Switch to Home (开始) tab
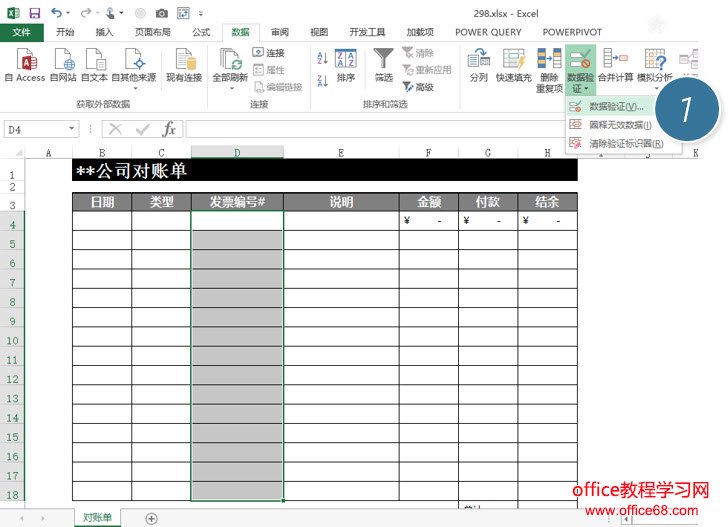The height and width of the screenshot is (527, 728). [65, 32]
